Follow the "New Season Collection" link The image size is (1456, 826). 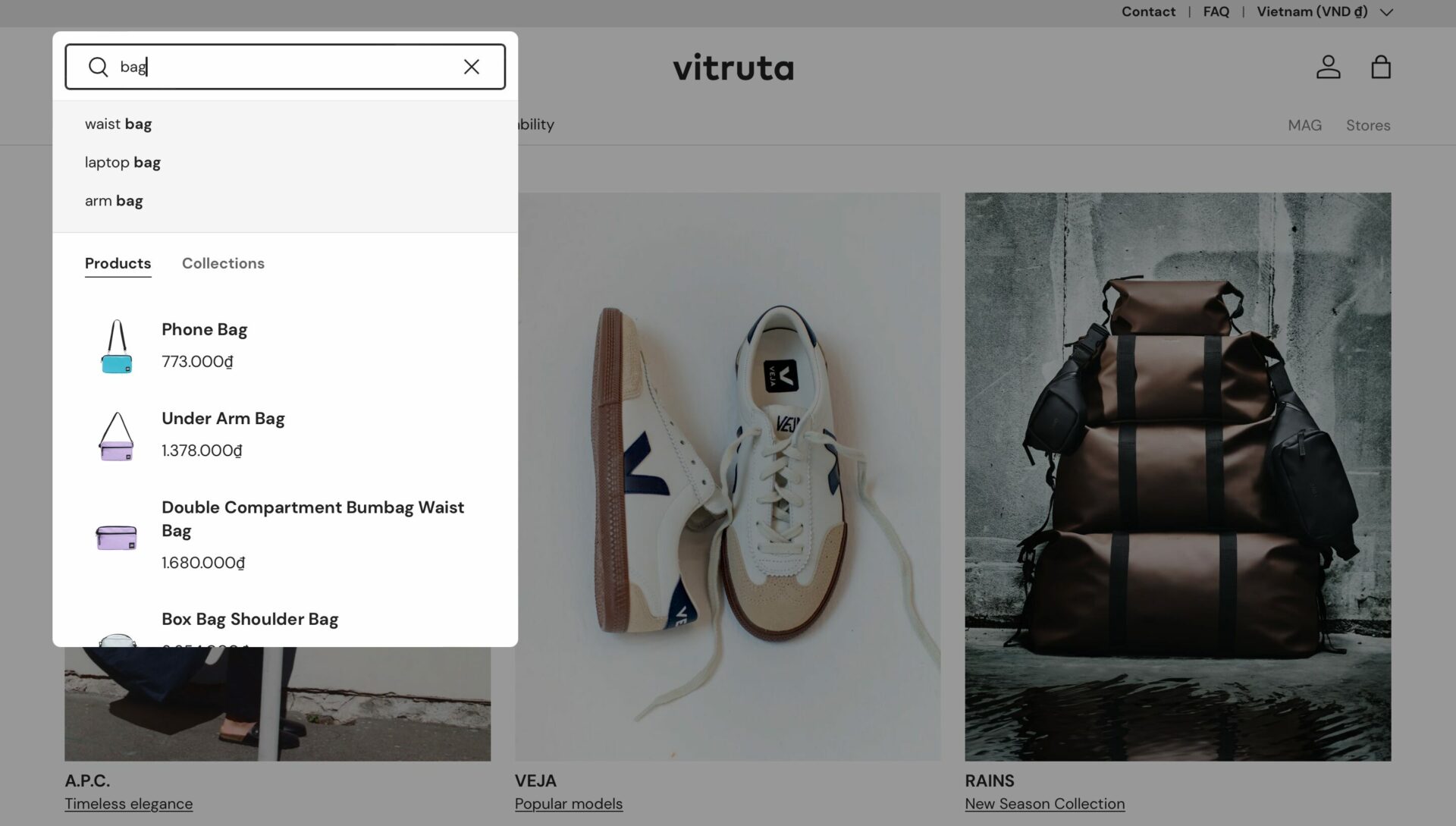click(x=1045, y=804)
